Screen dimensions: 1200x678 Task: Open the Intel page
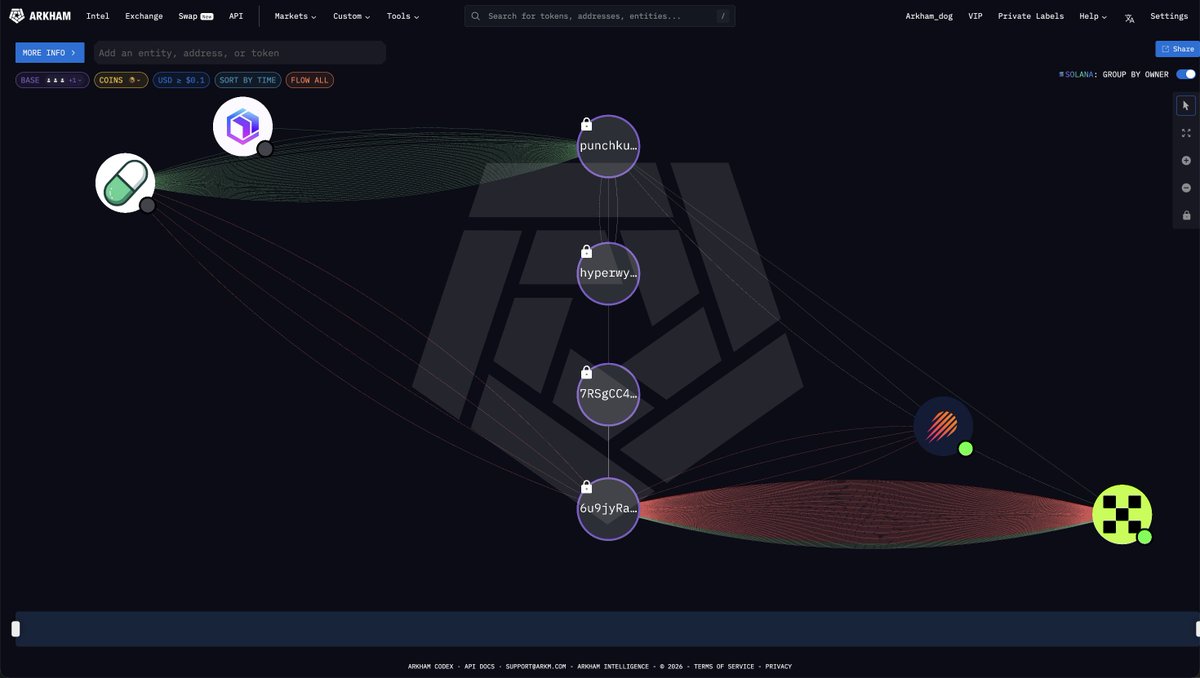(98, 16)
